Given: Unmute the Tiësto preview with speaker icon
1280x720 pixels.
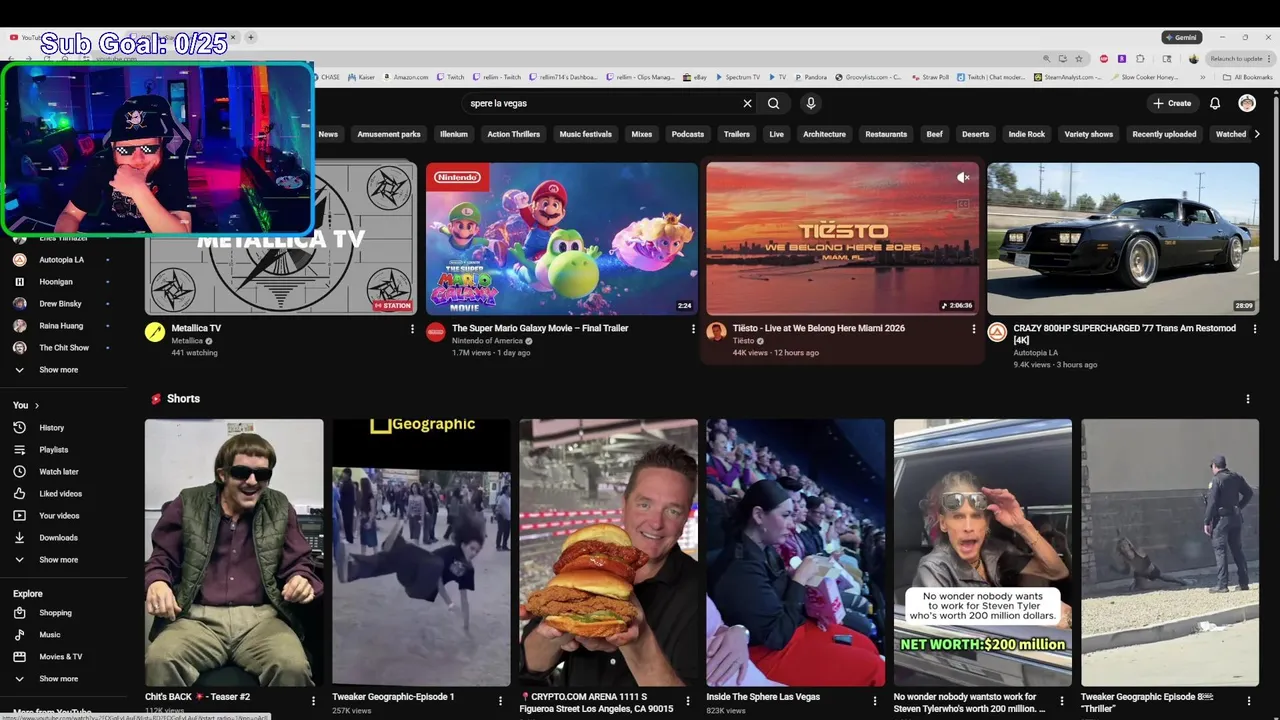Looking at the screenshot, I should pos(962,177).
